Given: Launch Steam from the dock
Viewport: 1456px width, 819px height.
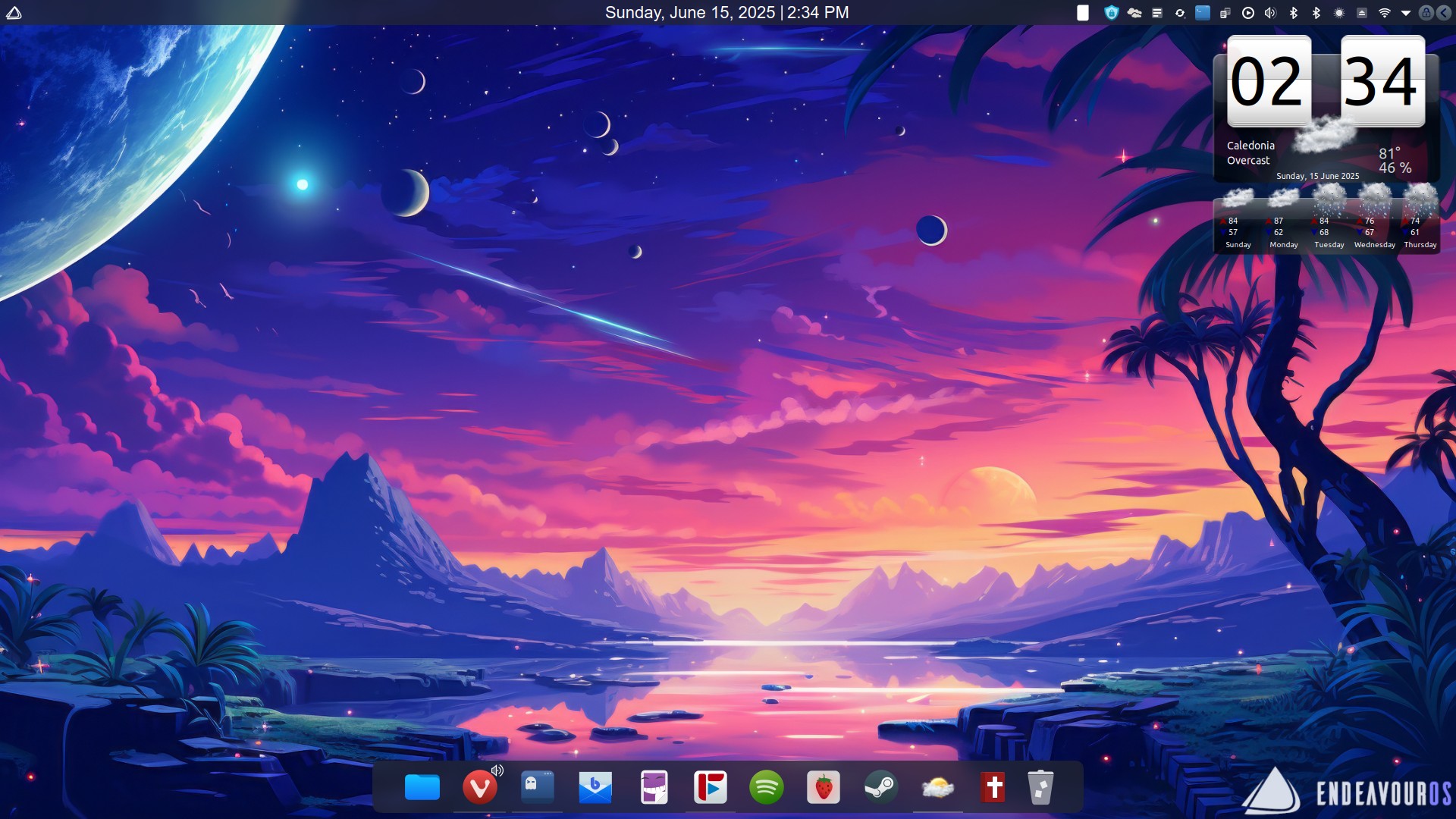Looking at the screenshot, I should [x=881, y=788].
